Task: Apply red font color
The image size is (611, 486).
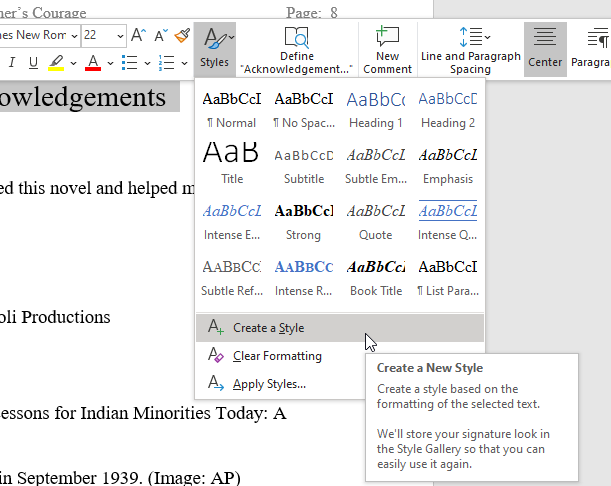Action: 93,62
